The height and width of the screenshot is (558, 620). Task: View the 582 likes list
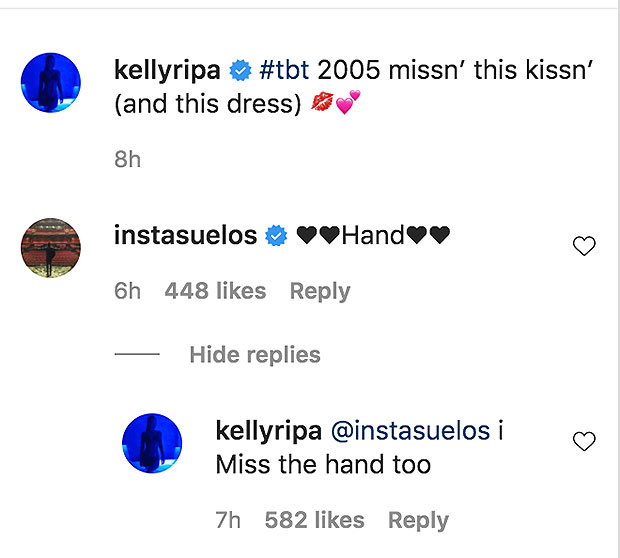(x=314, y=520)
